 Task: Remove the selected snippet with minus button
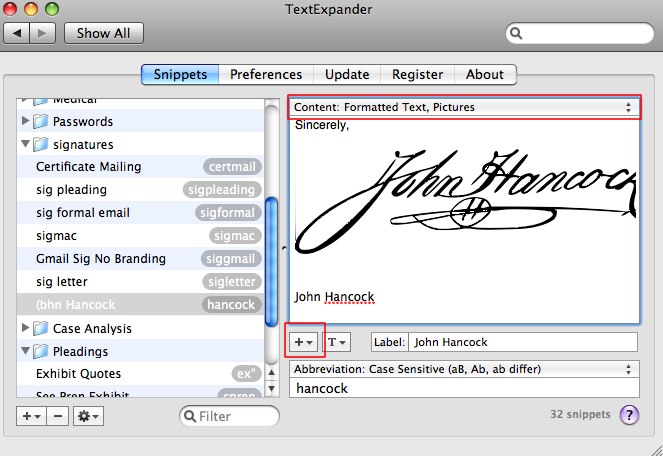(x=58, y=415)
